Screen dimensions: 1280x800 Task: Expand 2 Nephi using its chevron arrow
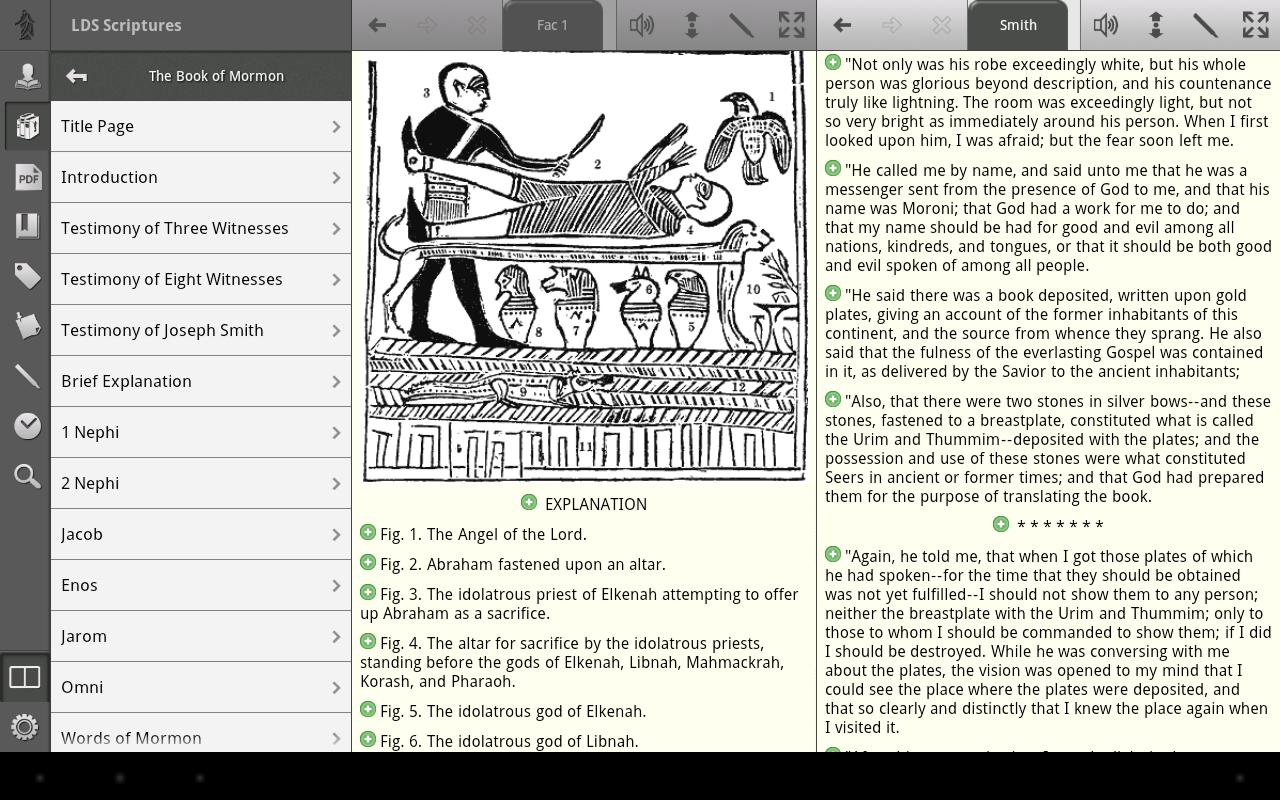[336, 484]
